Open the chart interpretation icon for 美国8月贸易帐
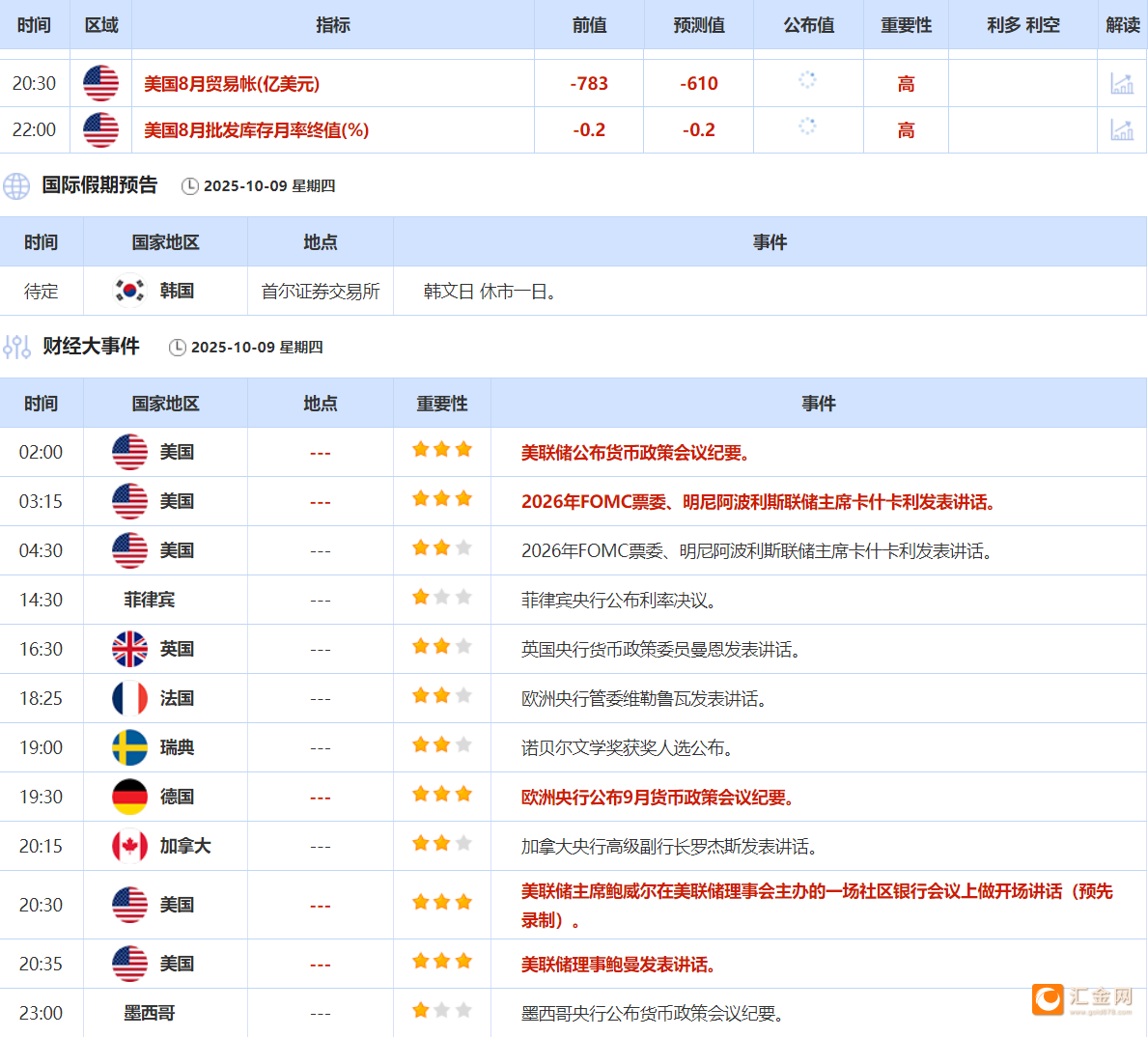The height and width of the screenshot is (1037, 1148). pyautogui.click(x=1124, y=83)
